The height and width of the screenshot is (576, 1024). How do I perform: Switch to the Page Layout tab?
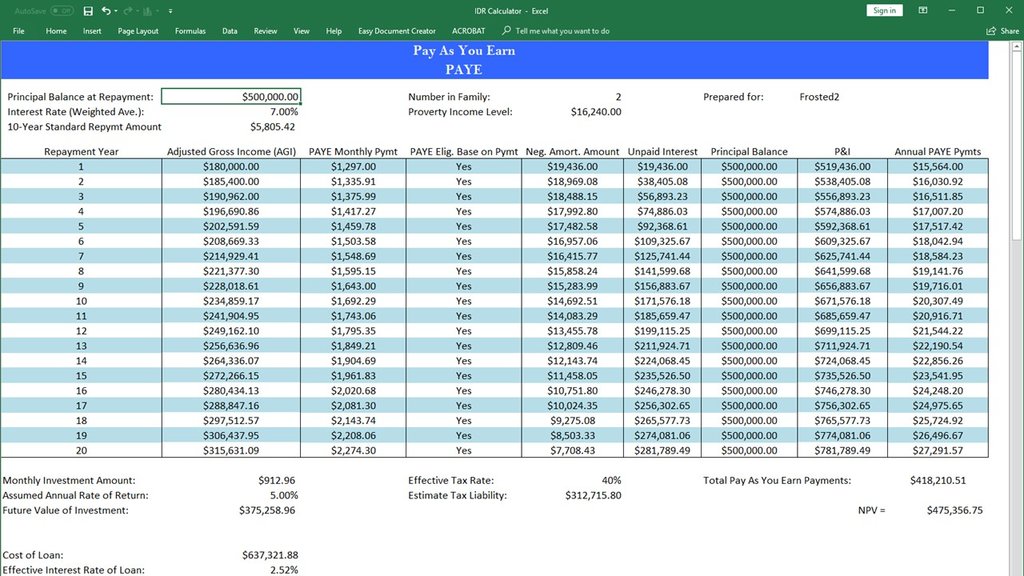coord(138,31)
